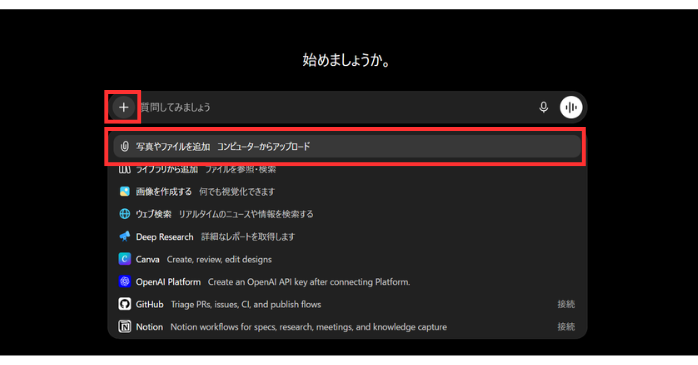Click the Notion logo icon
Image resolution: width=698 pixels, height=365 pixels.
[x=125, y=327]
